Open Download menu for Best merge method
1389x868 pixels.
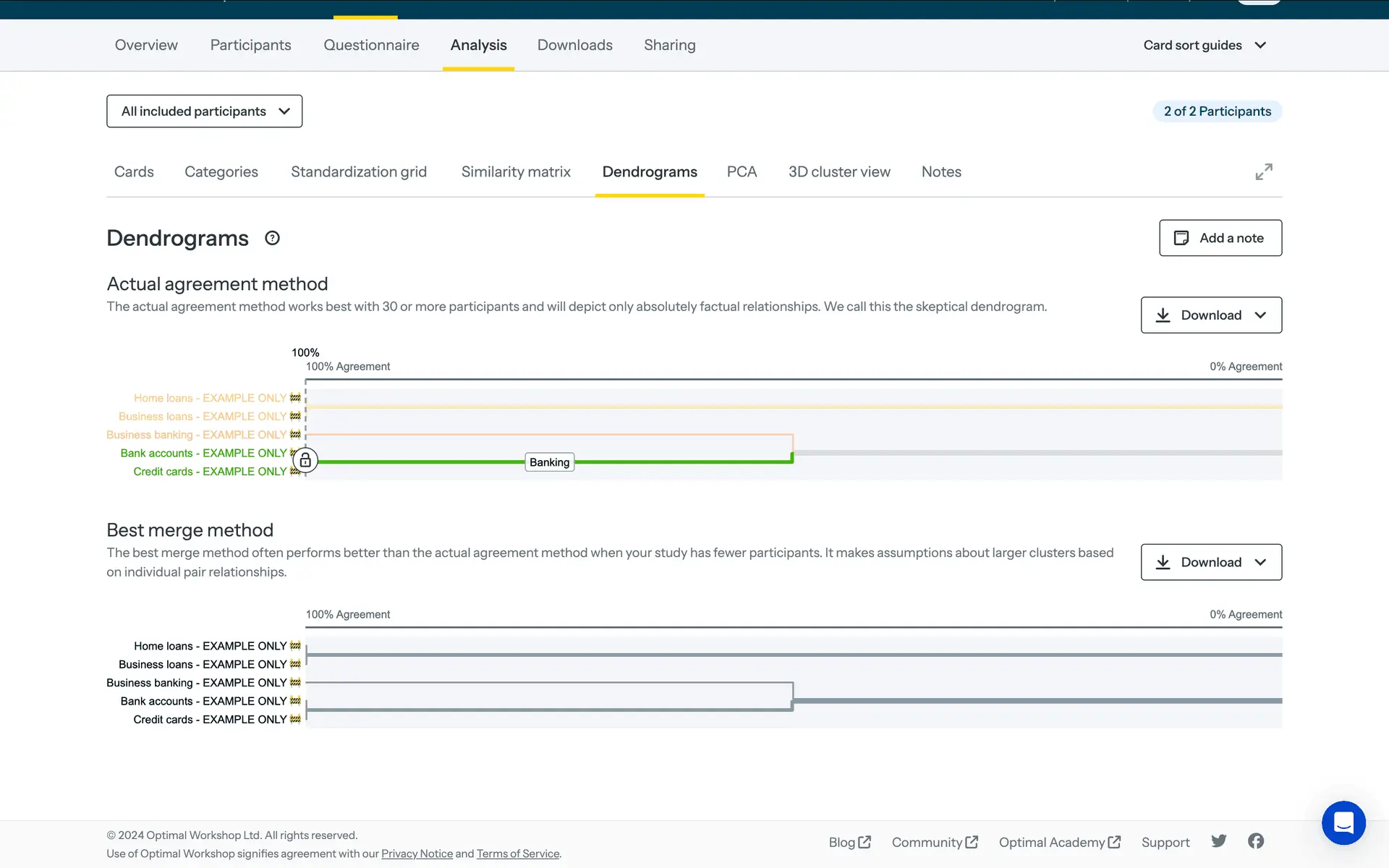(x=1211, y=562)
